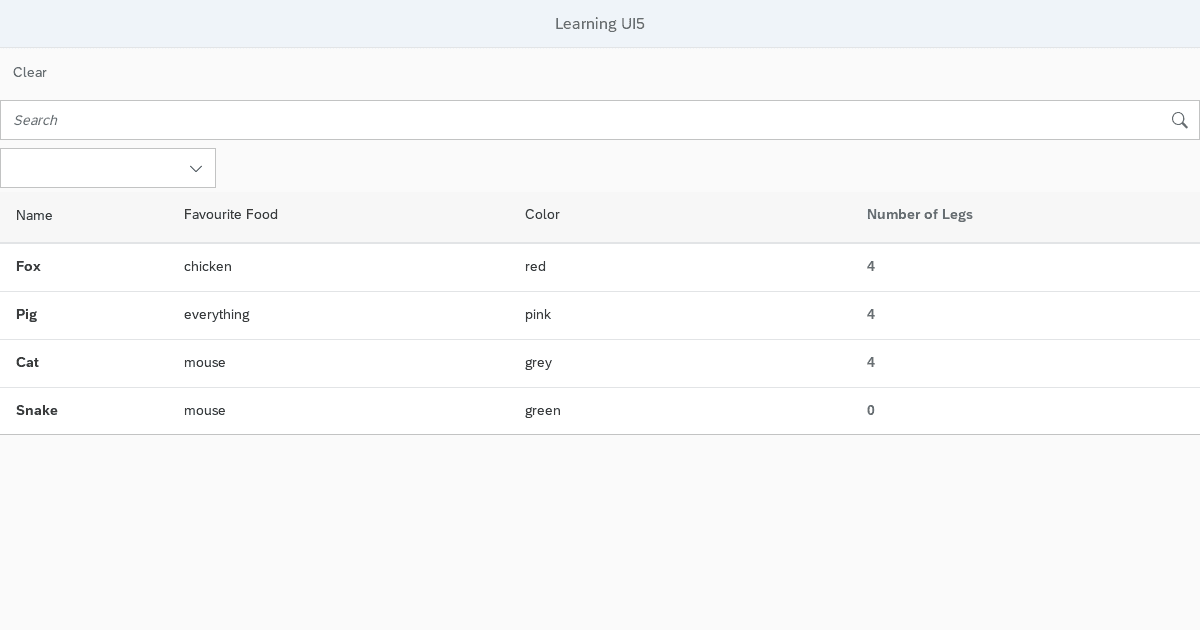The width and height of the screenshot is (1200, 630).
Task: Sort by the Name column header
Action: tap(34, 215)
